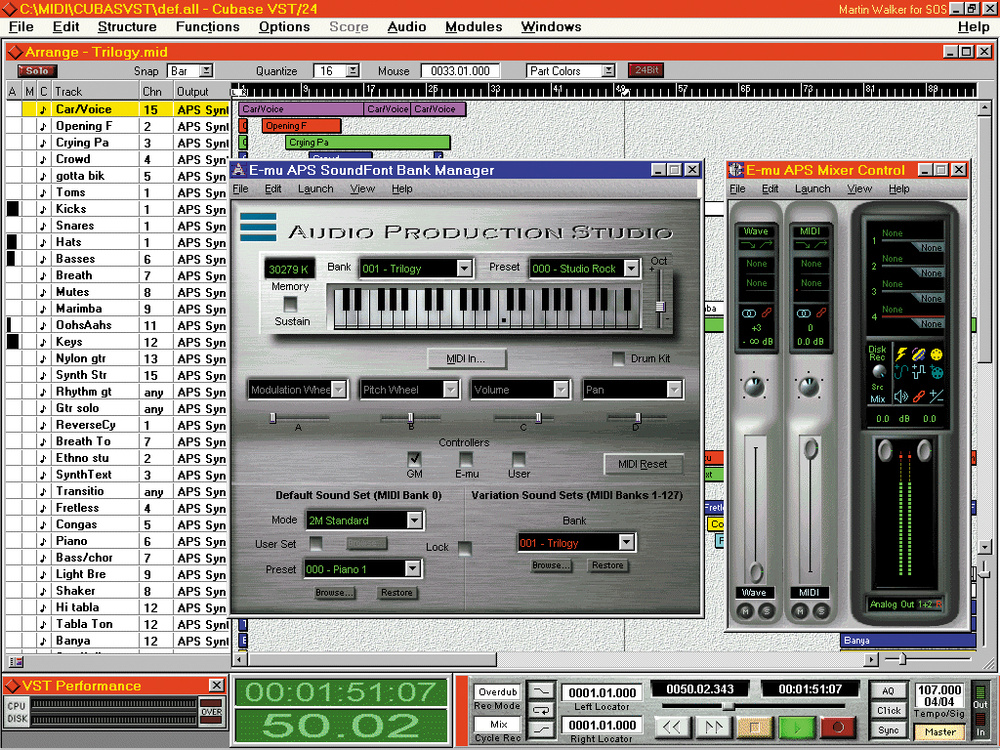Open Launch menu in SoundFont Bank Manager
Viewport: 1000px width, 750px height.
point(315,189)
